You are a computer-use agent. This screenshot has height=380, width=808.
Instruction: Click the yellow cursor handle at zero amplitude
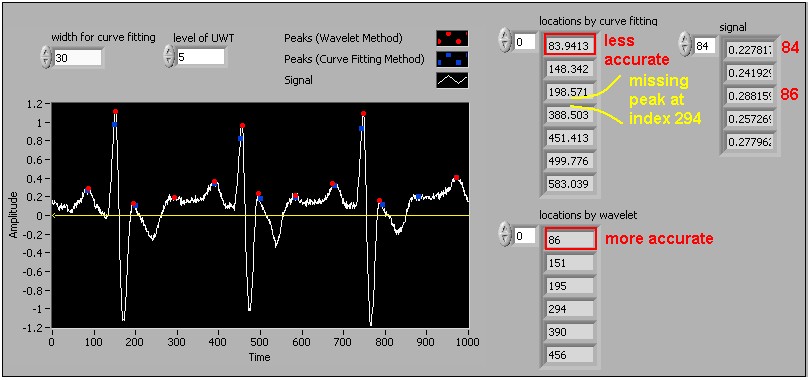(54, 216)
